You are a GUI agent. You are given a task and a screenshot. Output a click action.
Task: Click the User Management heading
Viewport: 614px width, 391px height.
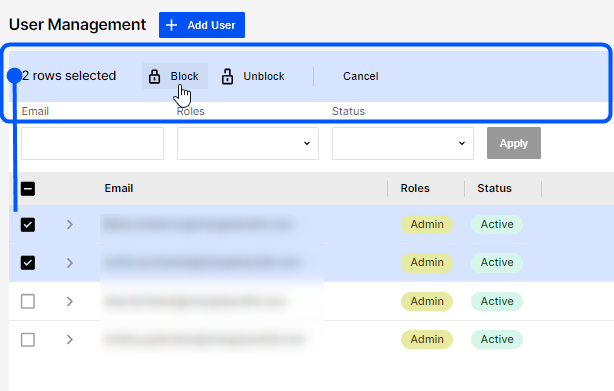pyautogui.click(x=77, y=25)
